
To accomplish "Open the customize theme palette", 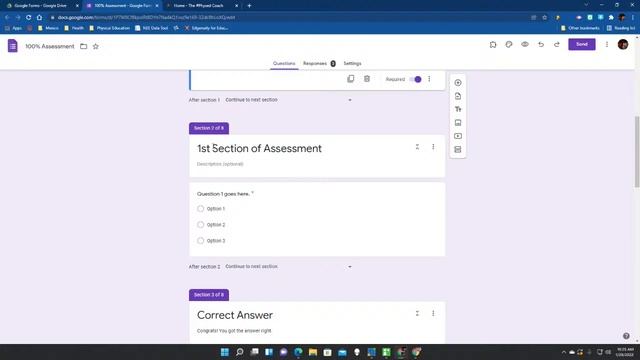I will click(x=509, y=44).
